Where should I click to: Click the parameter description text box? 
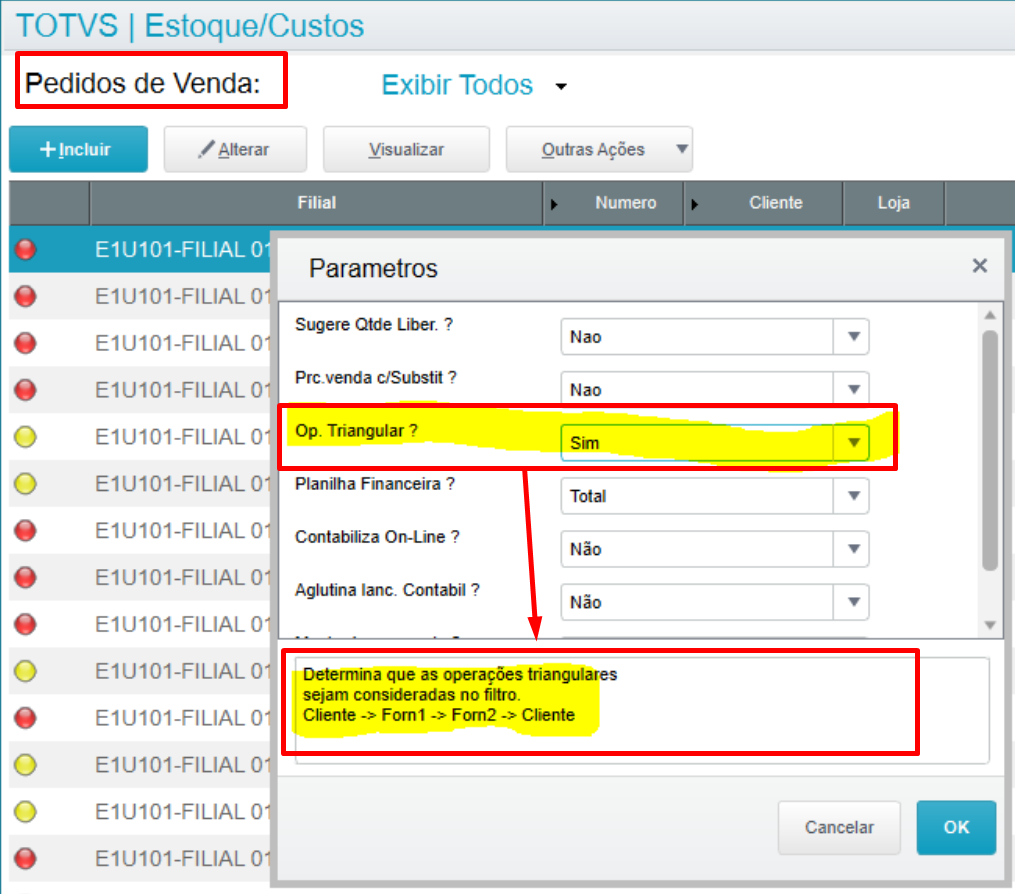pos(641,711)
